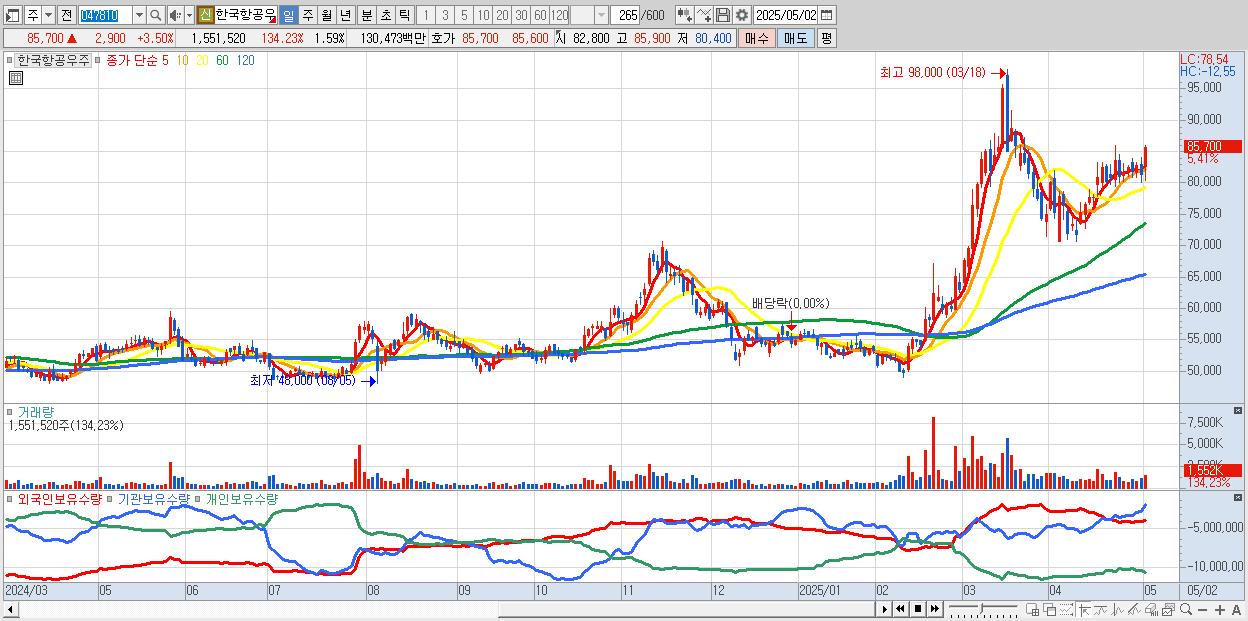Viewport: 1248px width, 621px height.
Task: Click the chart layout icon at top-left
Action: 12,16
